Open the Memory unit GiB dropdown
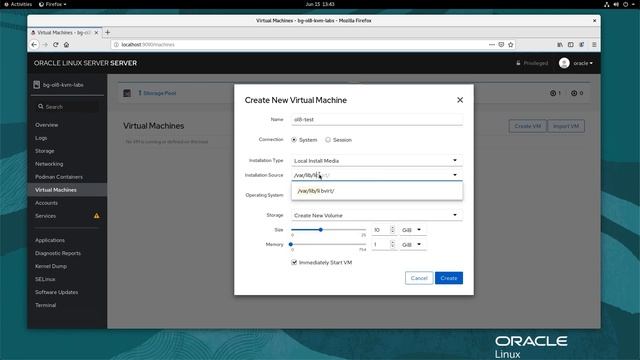640x360 pixels. (412, 244)
